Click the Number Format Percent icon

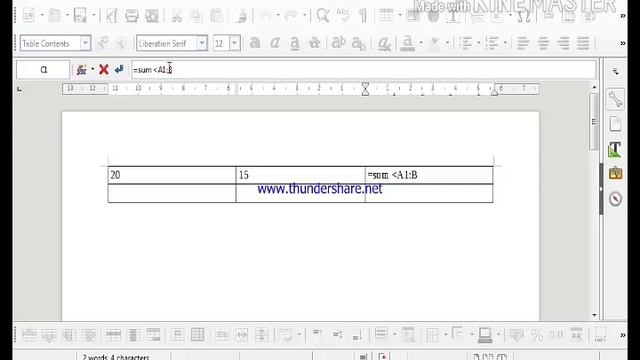coord(537,335)
